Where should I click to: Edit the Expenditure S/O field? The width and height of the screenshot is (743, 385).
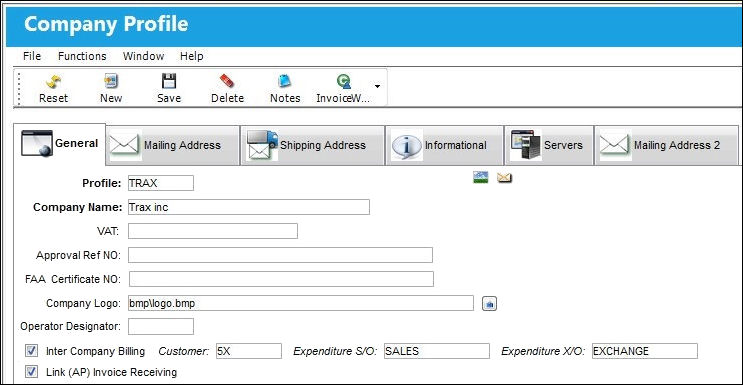(437, 351)
